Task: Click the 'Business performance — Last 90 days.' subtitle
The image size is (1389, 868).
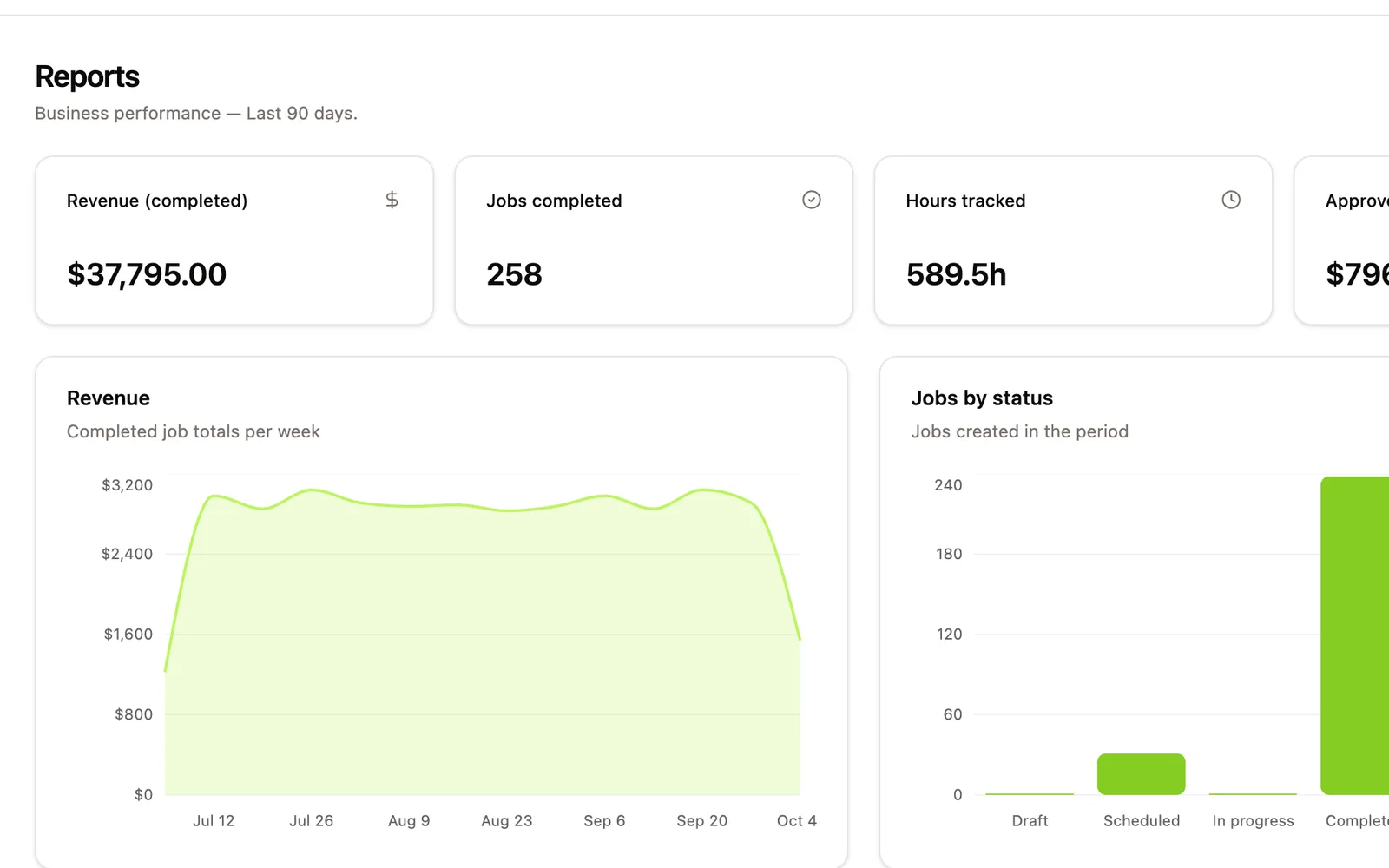Action: tap(196, 114)
